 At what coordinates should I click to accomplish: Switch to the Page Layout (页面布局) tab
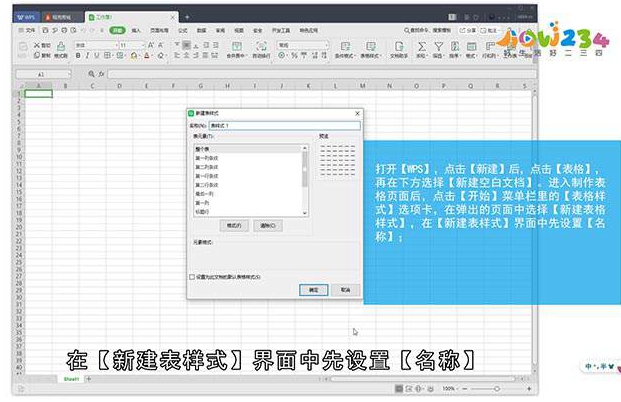point(159,30)
